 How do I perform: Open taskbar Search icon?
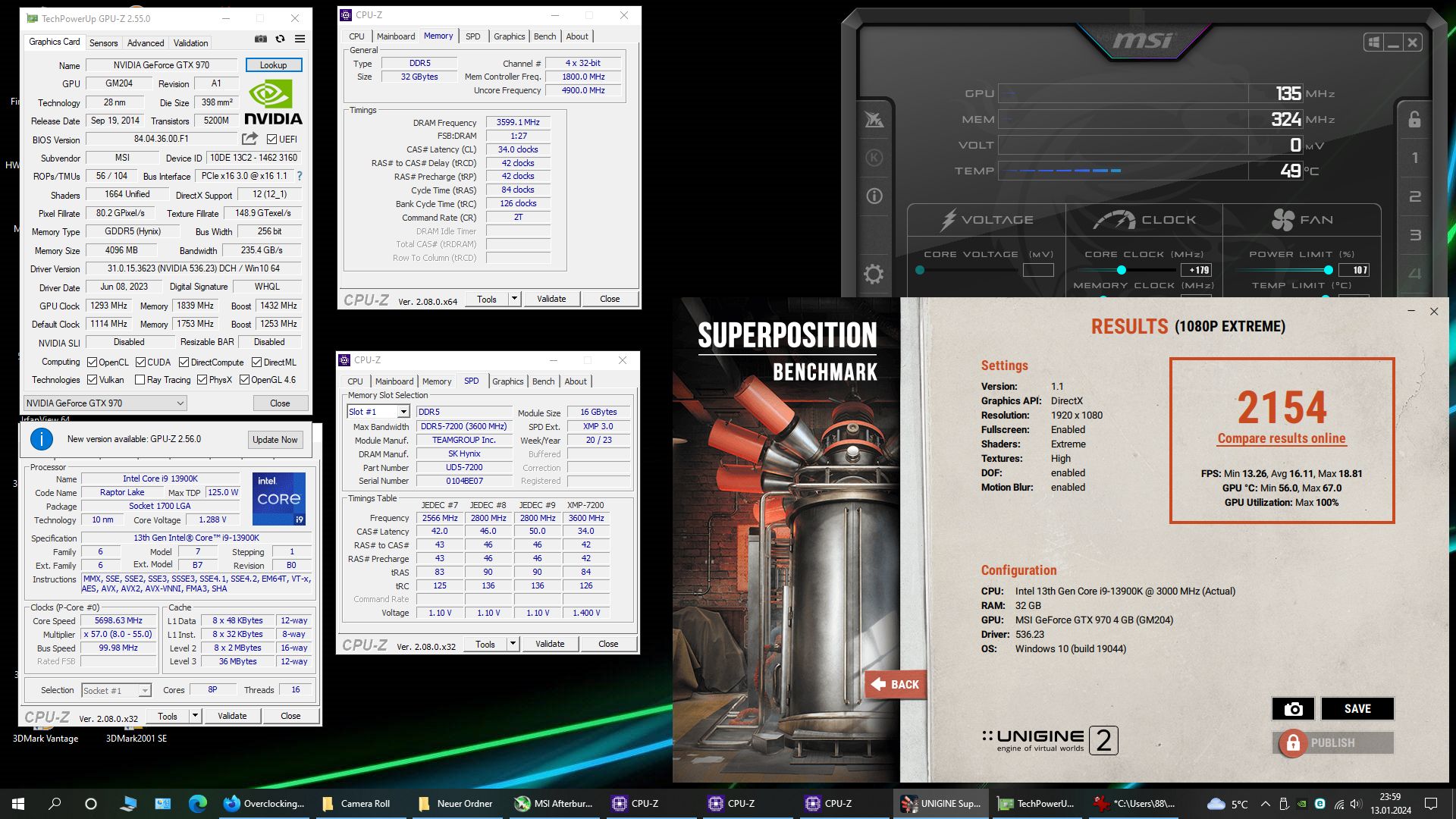click(x=55, y=804)
